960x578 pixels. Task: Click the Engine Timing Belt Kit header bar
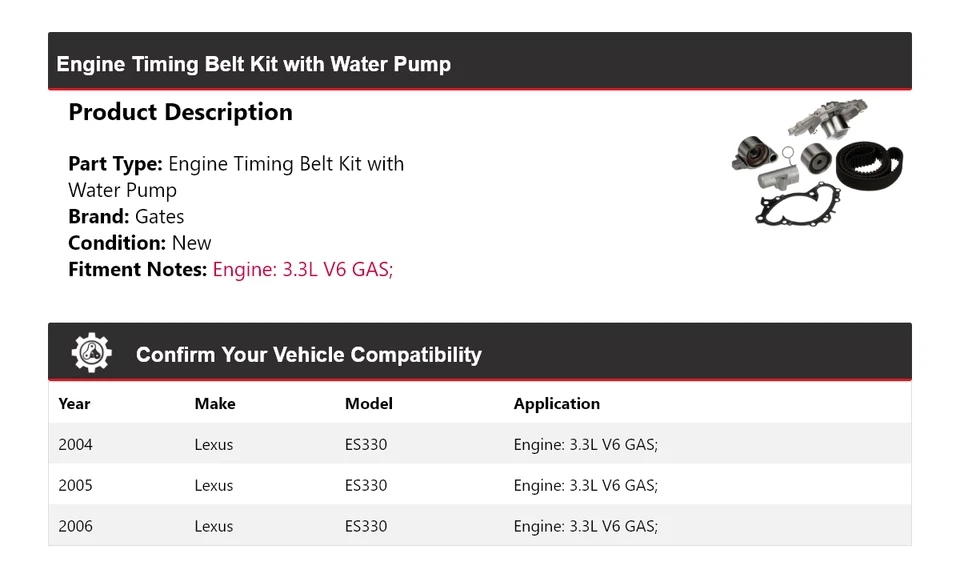[x=253, y=64]
